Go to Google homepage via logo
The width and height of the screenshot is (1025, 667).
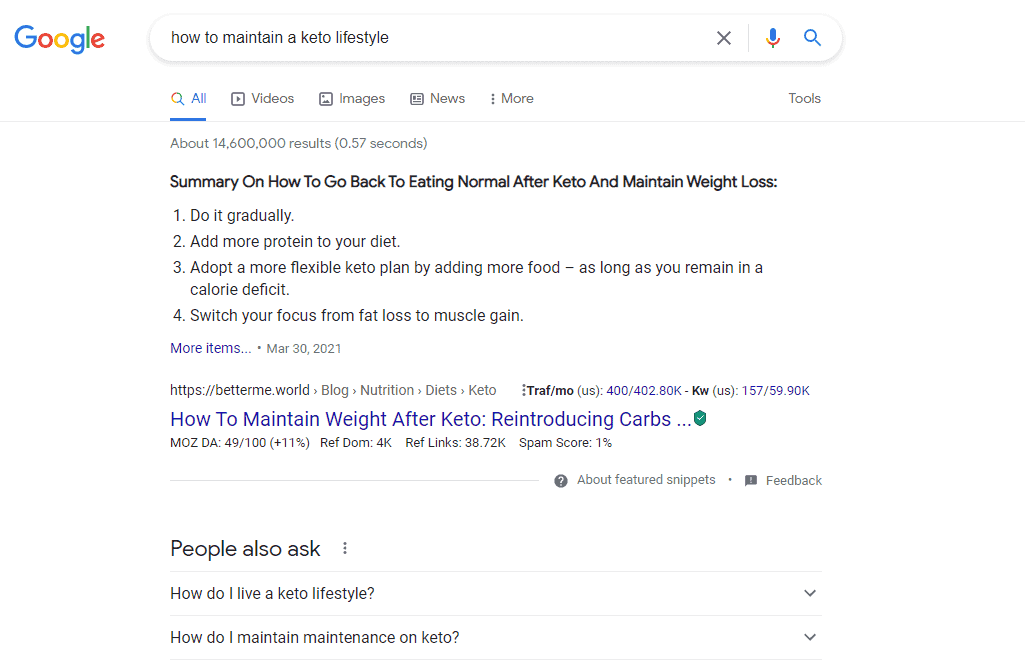click(x=59, y=39)
